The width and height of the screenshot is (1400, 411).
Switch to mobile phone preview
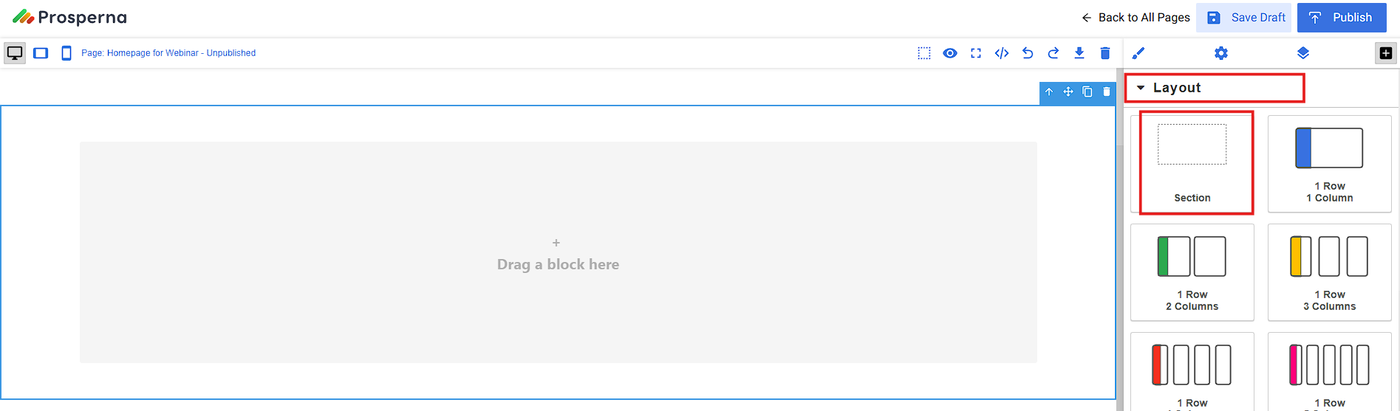[x=66, y=53]
